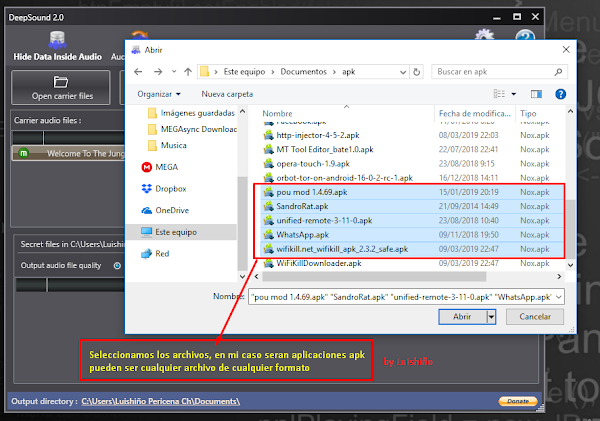Image resolution: width=600 pixels, height=421 pixels.
Task: Open dialog help blue question icon
Action: point(561,94)
